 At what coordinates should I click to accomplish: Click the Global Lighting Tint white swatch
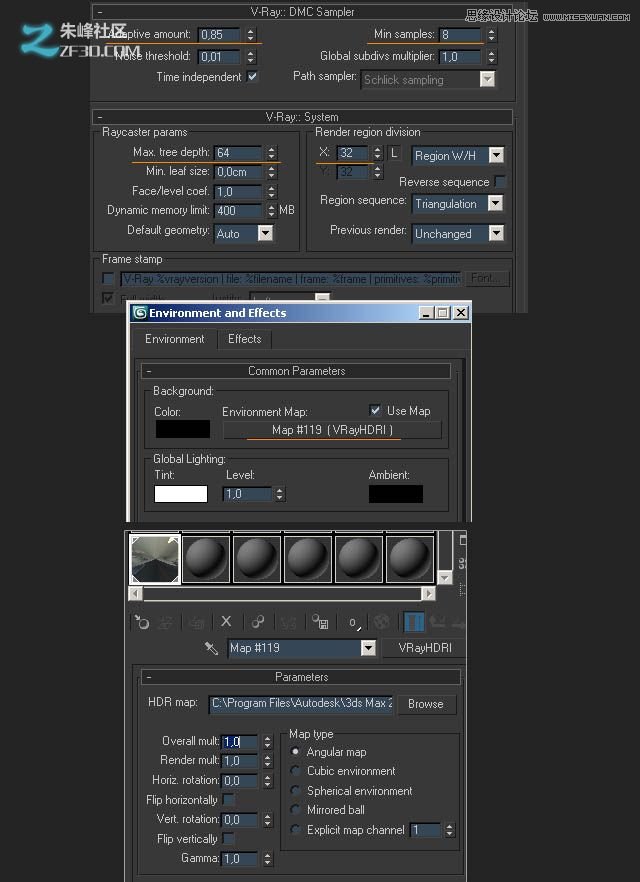tap(181, 494)
